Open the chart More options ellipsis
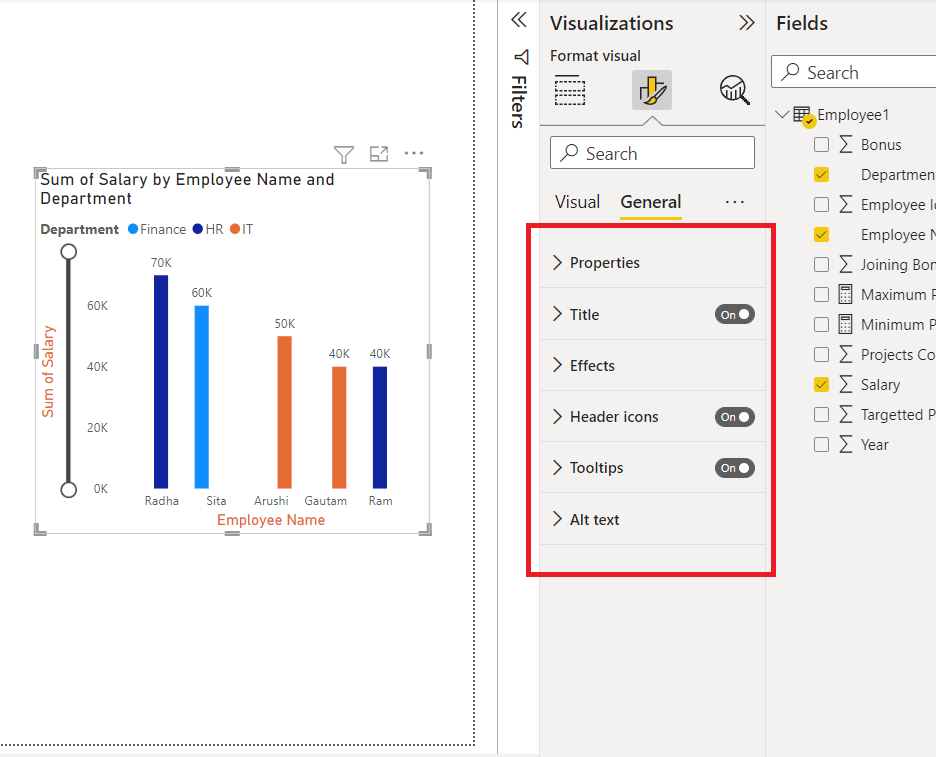The image size is (936, 757). pyautogui.click(x=414, y=153)
